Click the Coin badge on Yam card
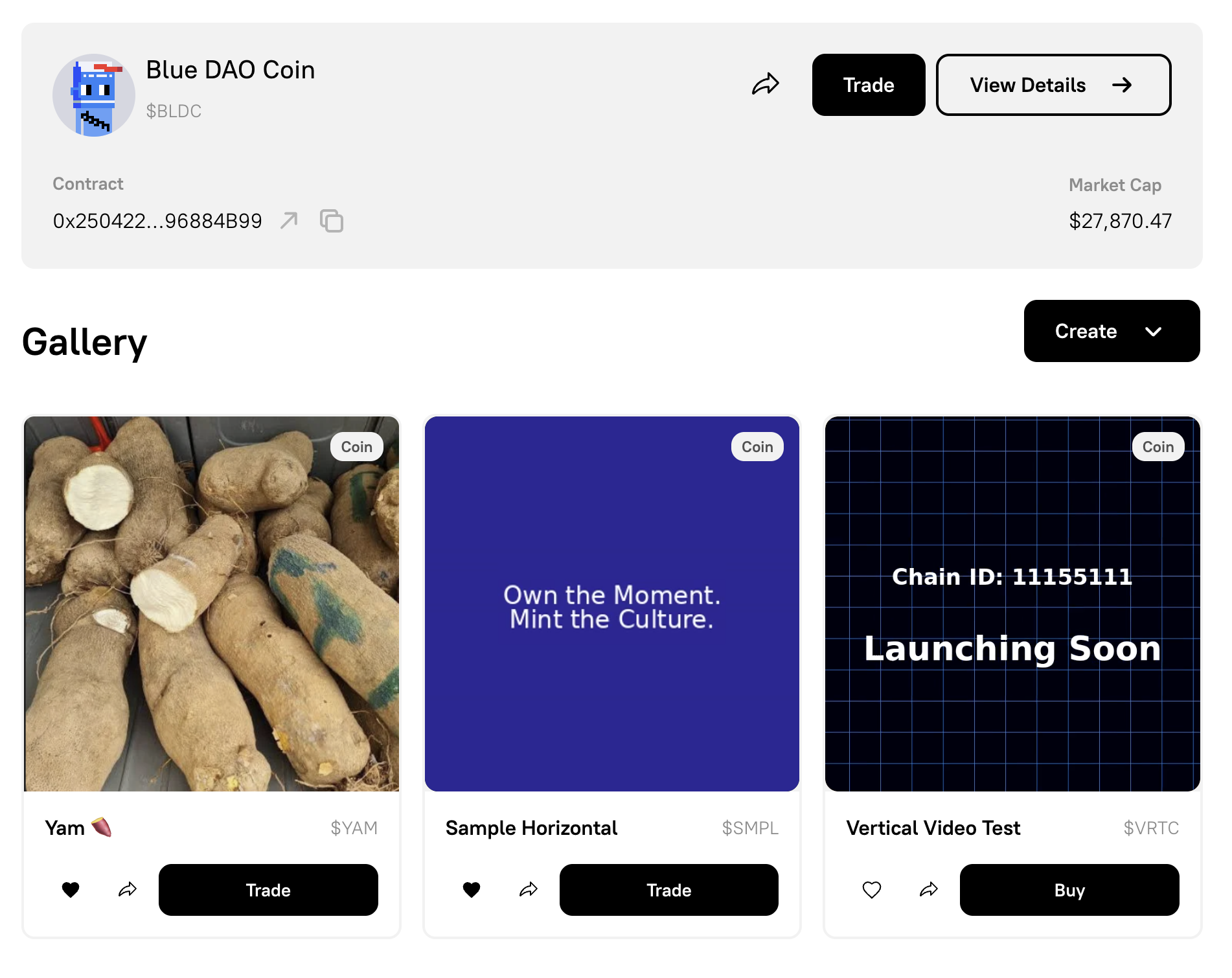Viewport: 1232px width, 978px height. pos(356,447)
